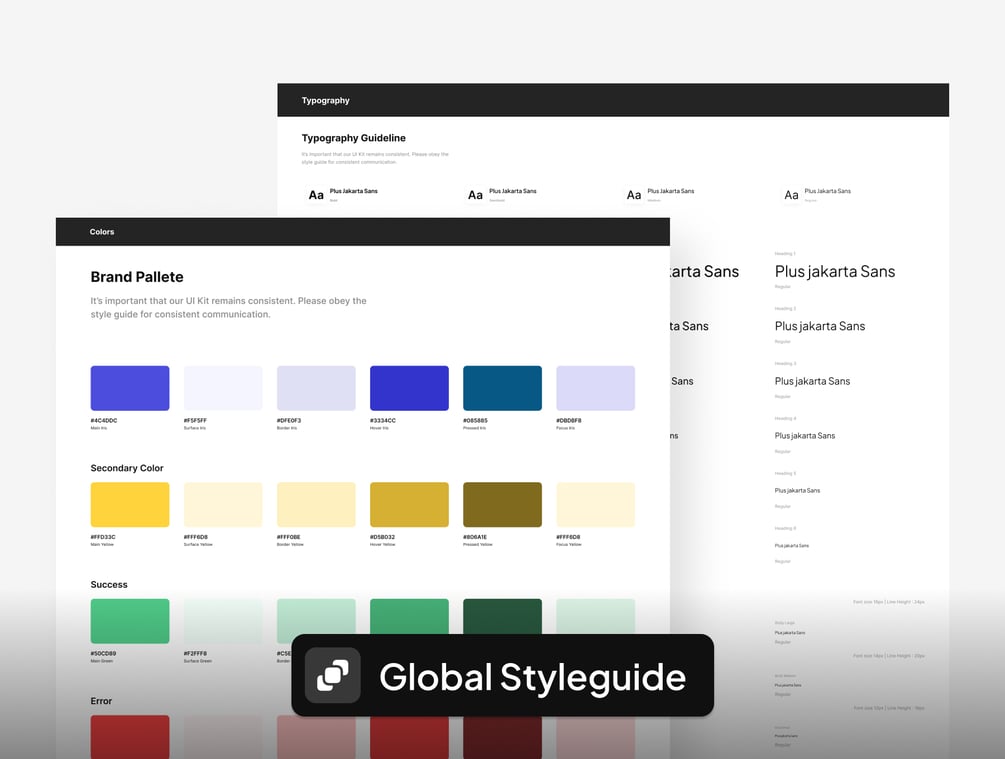The image size is (1005, 759).
Task: Pick the Focus Iris #DBDBF8 swatch
Action: pyautogui.click(x=595, y=388)
